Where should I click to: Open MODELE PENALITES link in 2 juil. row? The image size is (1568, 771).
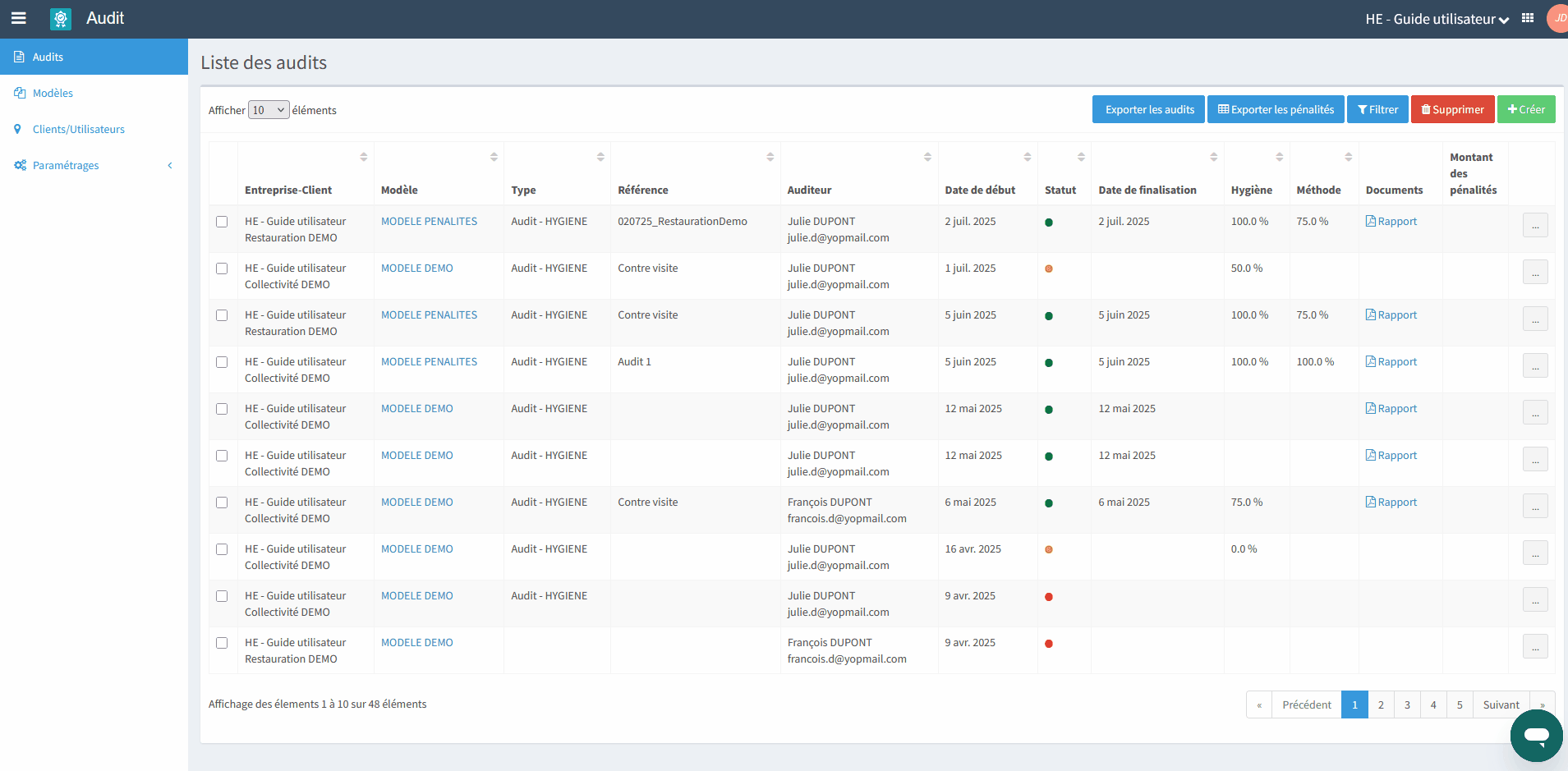click(429, 222)
